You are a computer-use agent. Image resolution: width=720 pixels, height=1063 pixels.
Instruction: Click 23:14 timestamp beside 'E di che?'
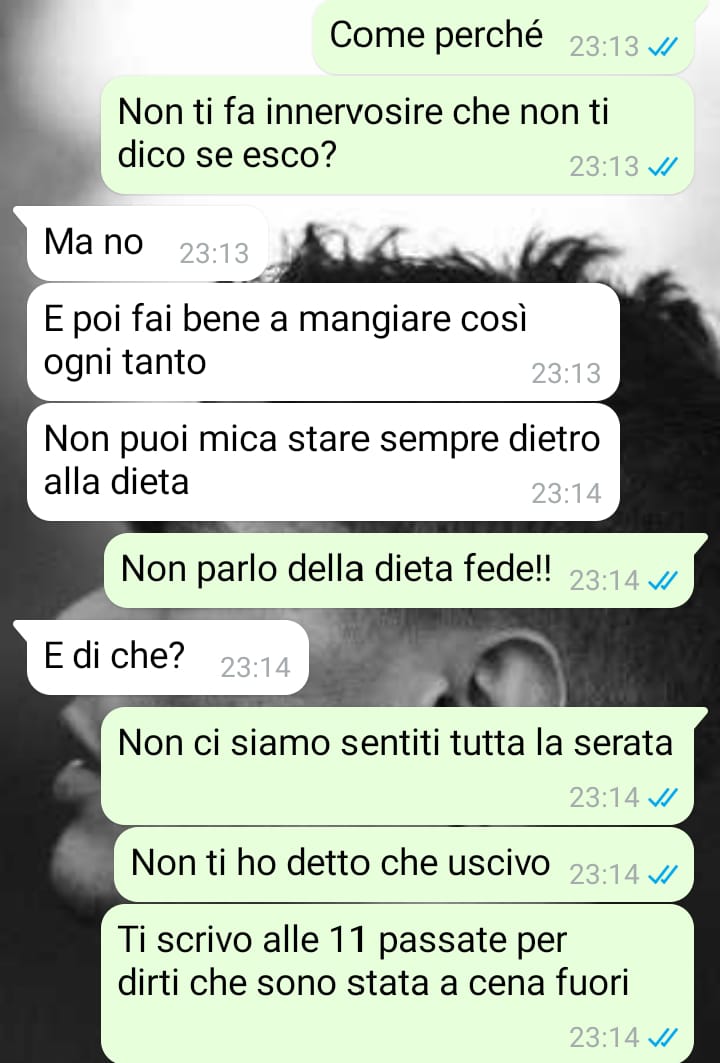coord(255,668)
